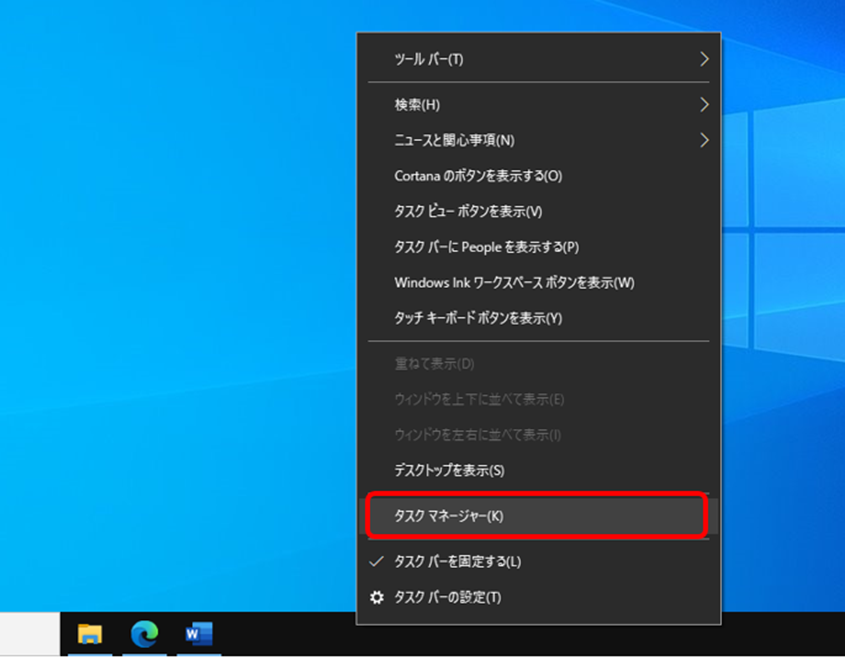Click デスクトップを表示(S) menu entry
Image resolution: width=845 pixels, height=660 pixels.
tap(539, 470)
